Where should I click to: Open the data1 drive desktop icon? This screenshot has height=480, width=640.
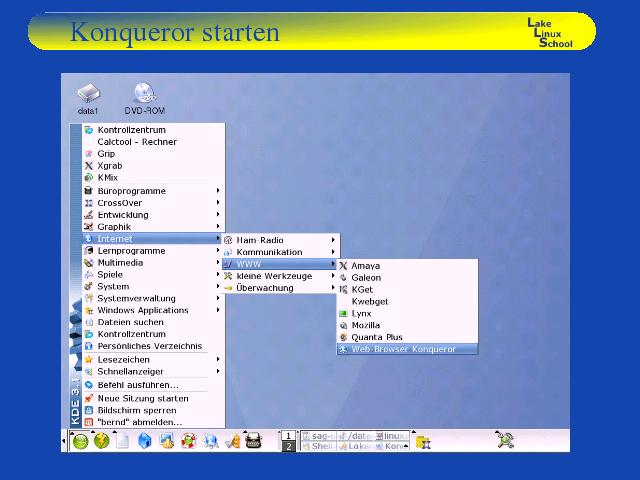click(x=88, y=99)
